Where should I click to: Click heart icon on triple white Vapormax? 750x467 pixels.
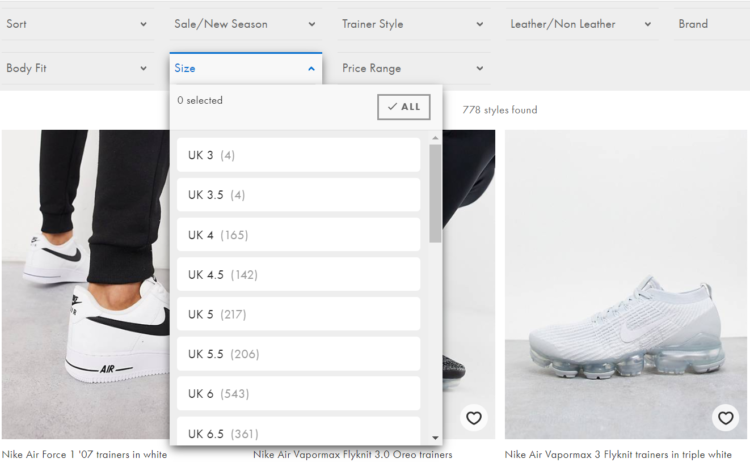725,418
